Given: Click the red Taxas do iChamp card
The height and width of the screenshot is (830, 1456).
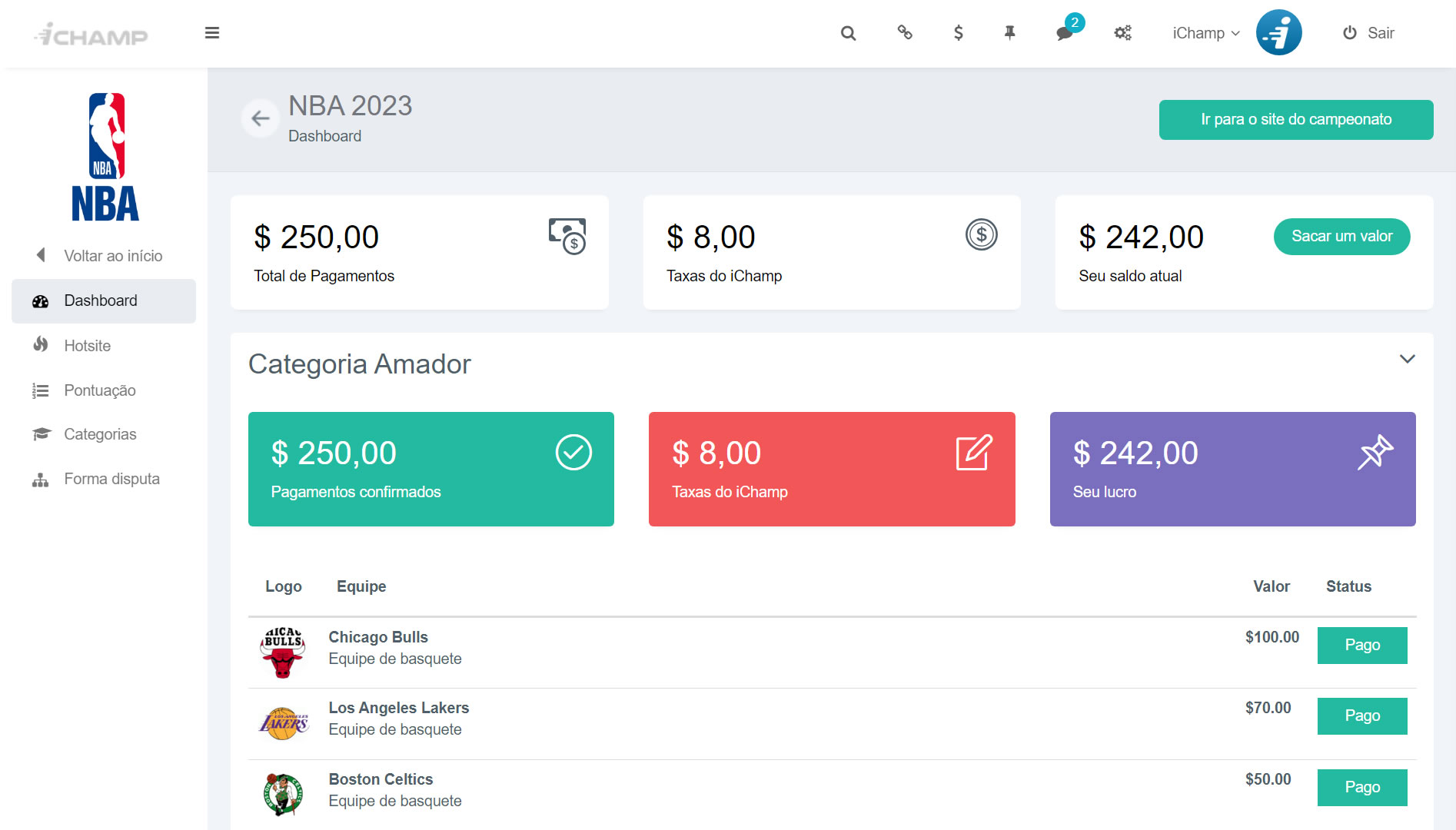Looking at the screenshot, I should pos(832,469).
